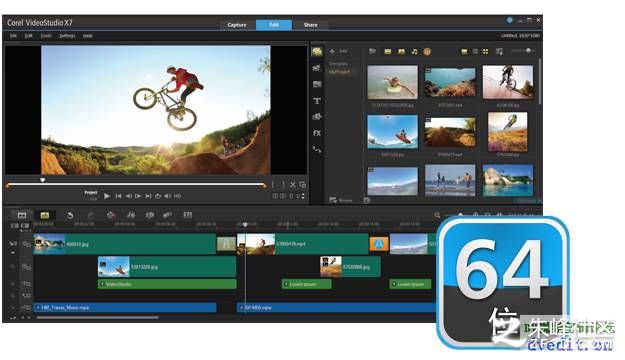
Task: Switch to Storyboard View icon
Action: (22, 215)
